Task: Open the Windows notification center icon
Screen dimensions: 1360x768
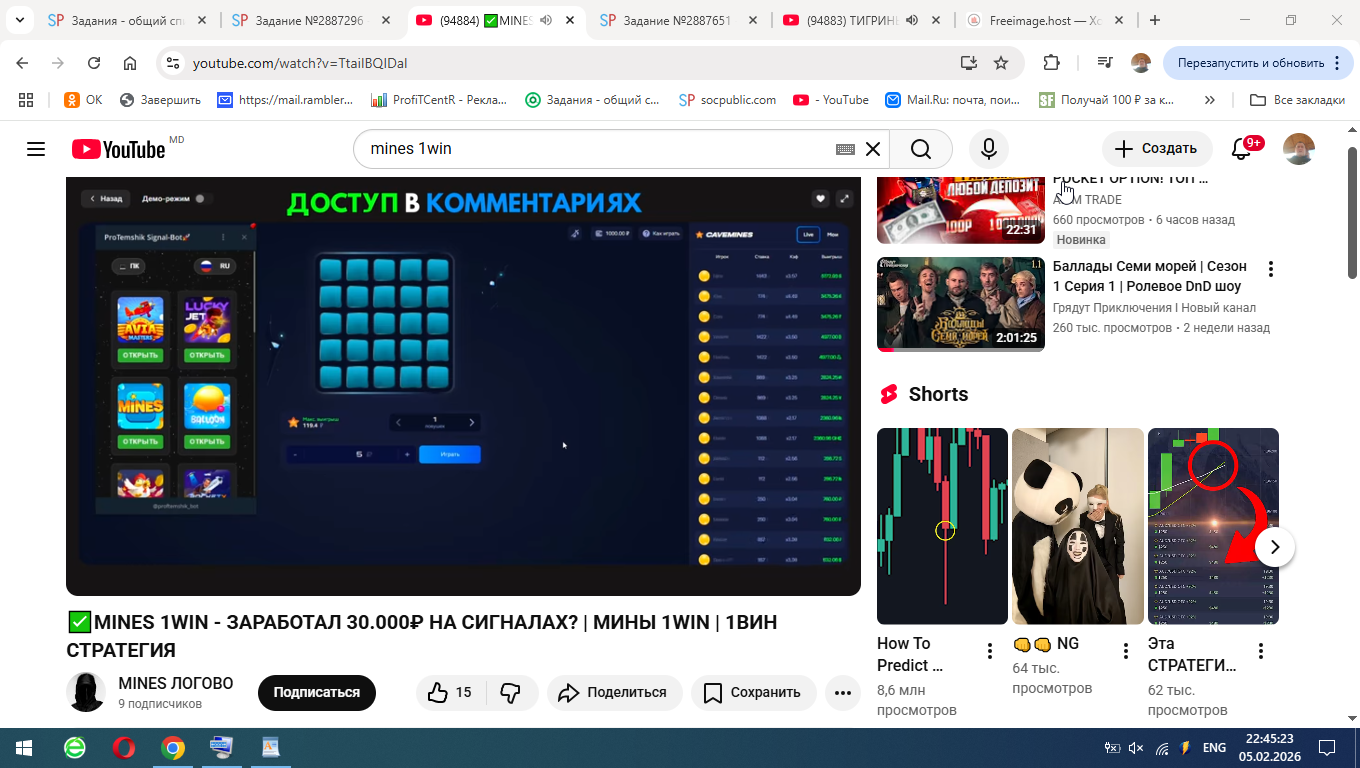Action: point(1327,748)
